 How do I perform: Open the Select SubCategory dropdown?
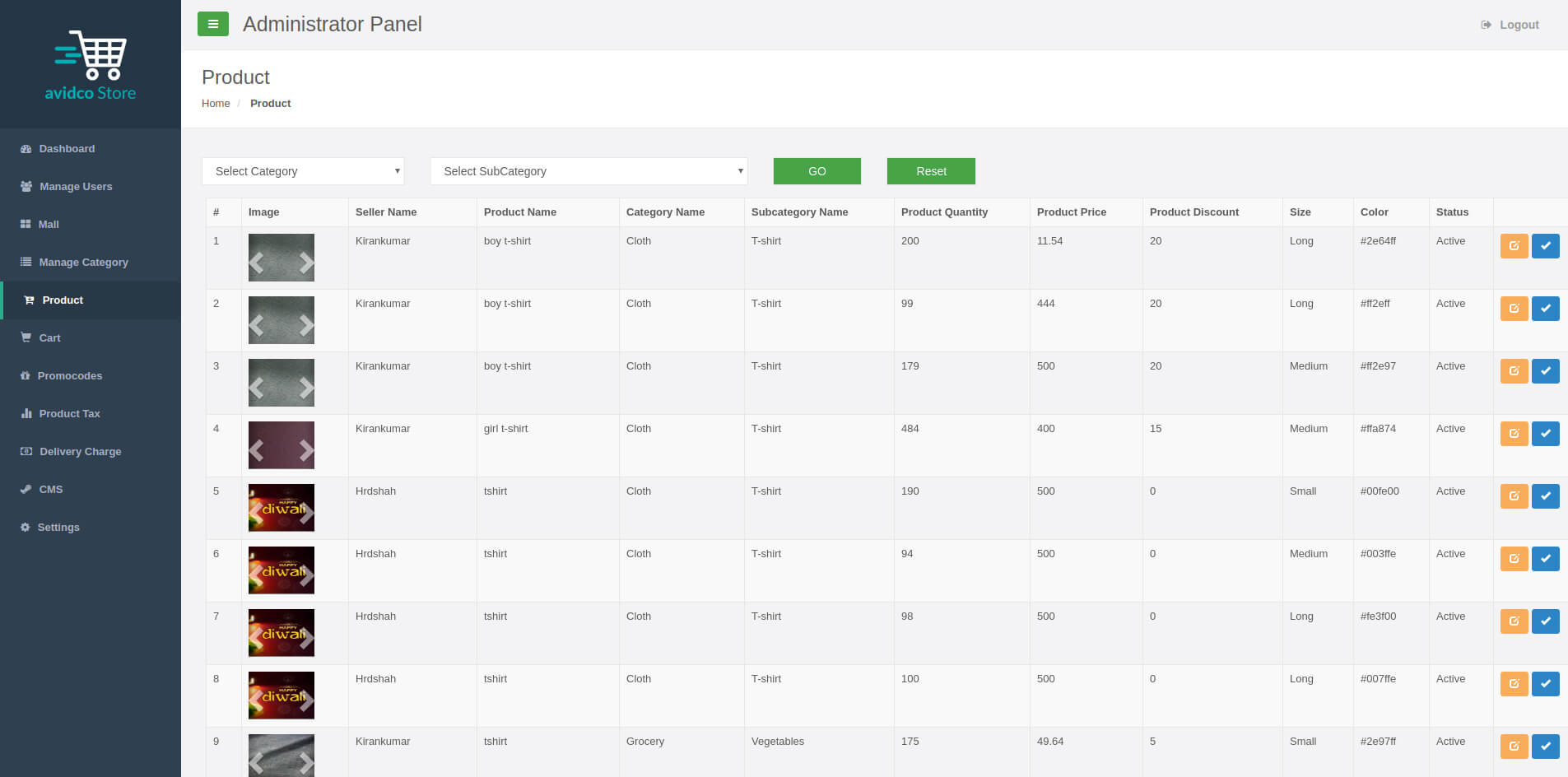pyautogui.click(x=589, y=171)
